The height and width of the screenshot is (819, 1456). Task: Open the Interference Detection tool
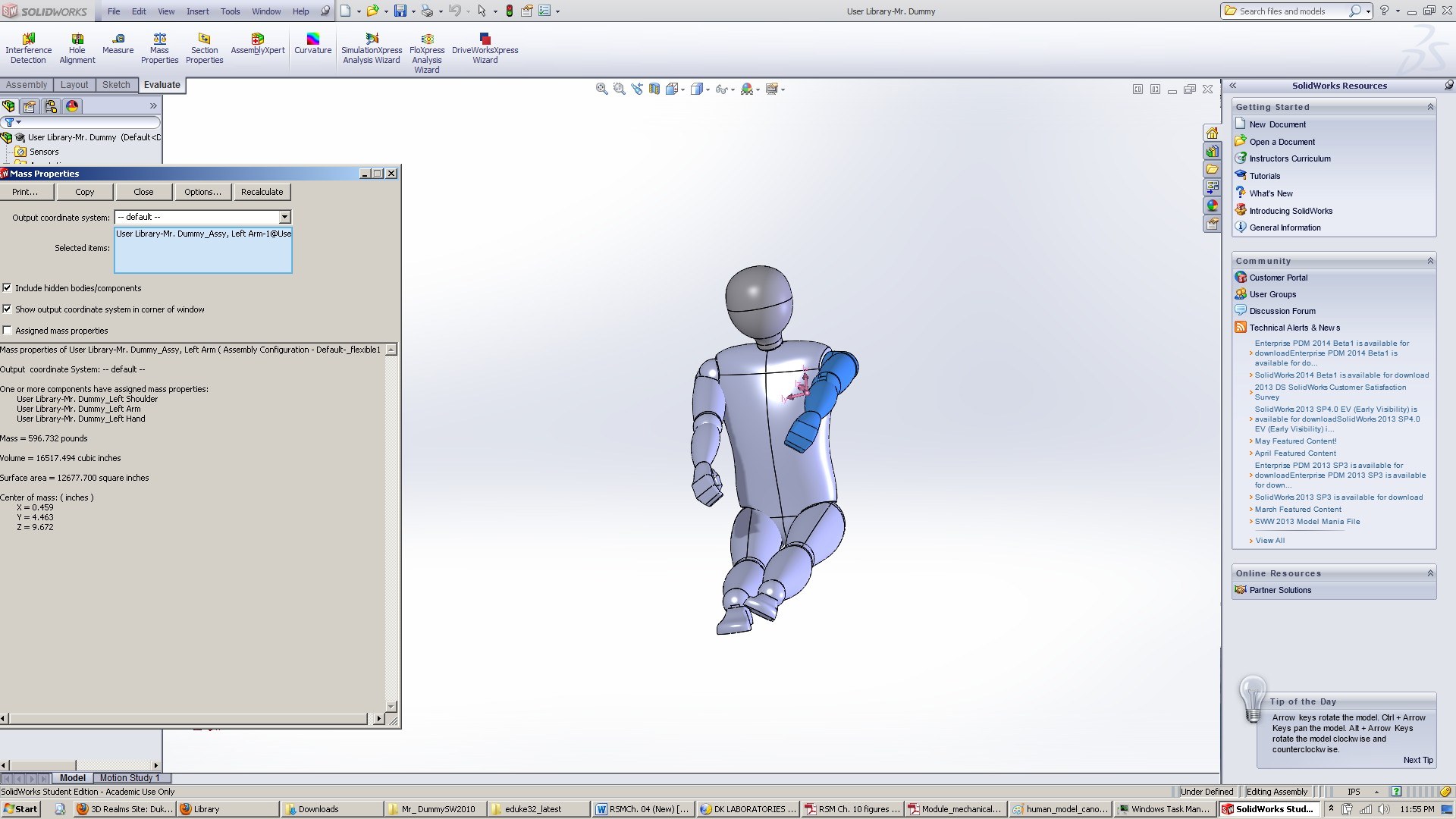[x=28, y=49]
